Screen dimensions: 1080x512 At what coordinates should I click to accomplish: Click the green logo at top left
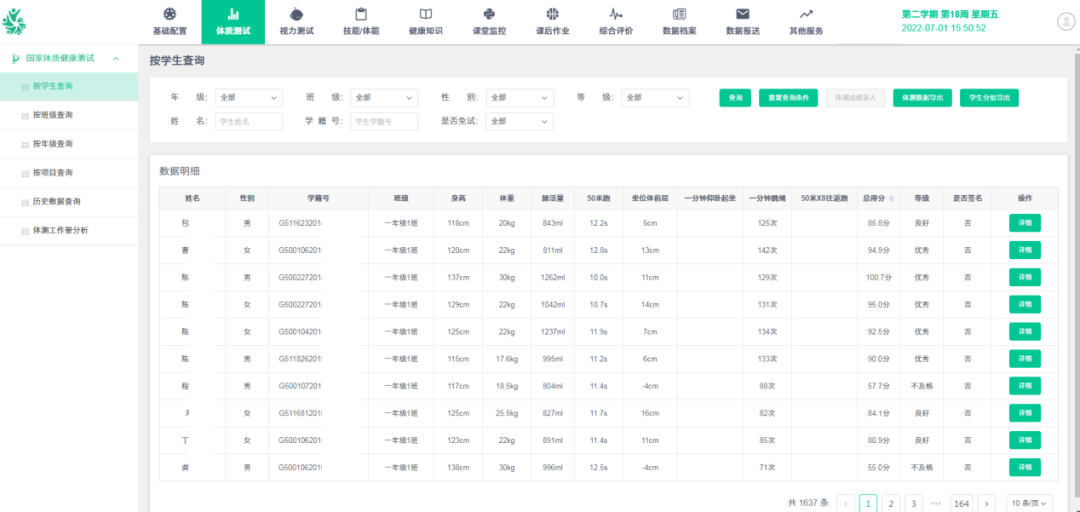click(x=14, y=22)
